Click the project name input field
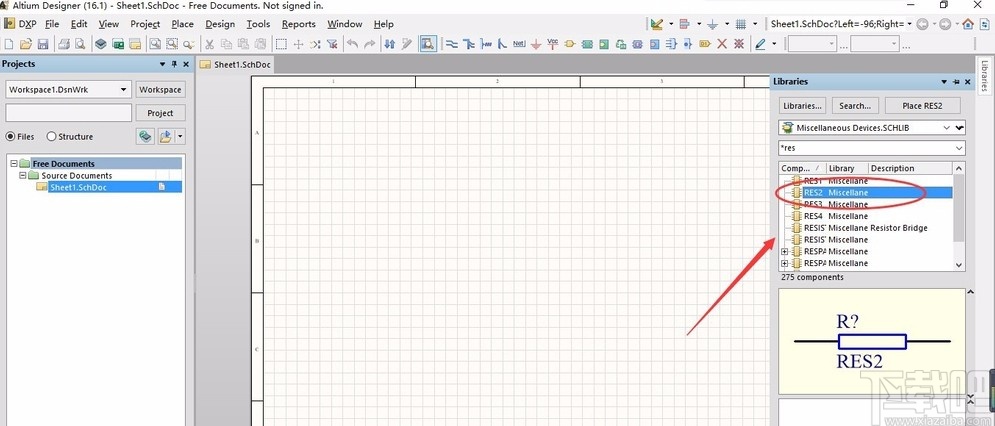This screenshot has width=995, height=426. pyautogui.click(x=69, y=113)
